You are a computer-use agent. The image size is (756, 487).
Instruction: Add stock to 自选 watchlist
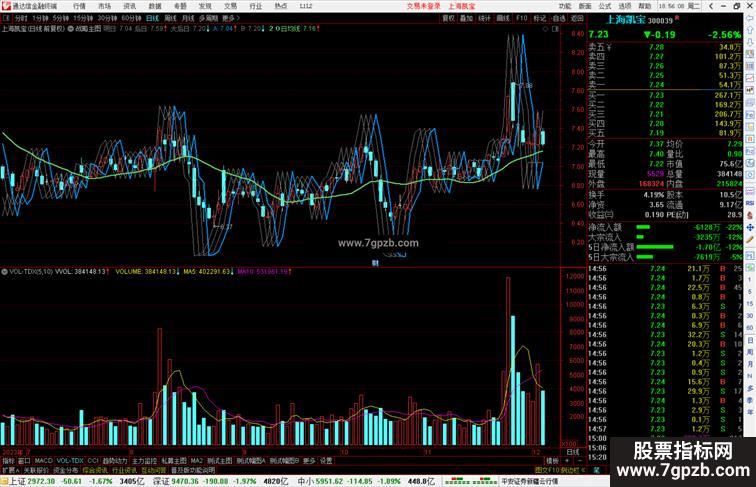click(x=558, y=18)
